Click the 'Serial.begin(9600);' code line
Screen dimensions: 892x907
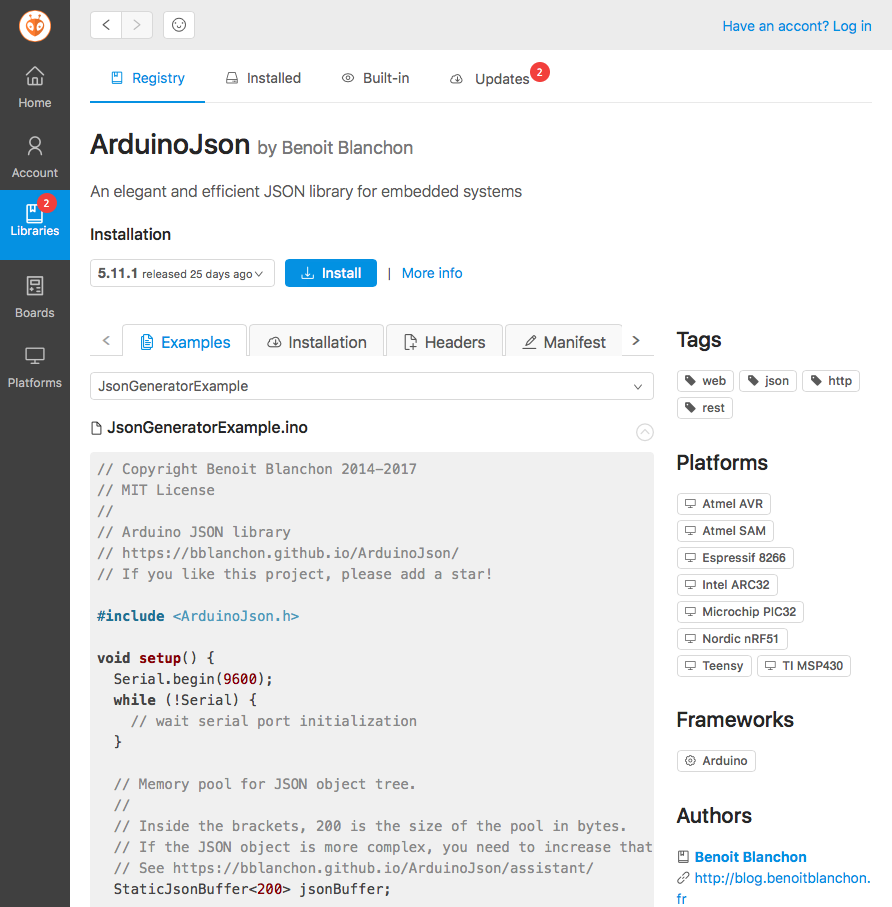[x=193, y=679]
